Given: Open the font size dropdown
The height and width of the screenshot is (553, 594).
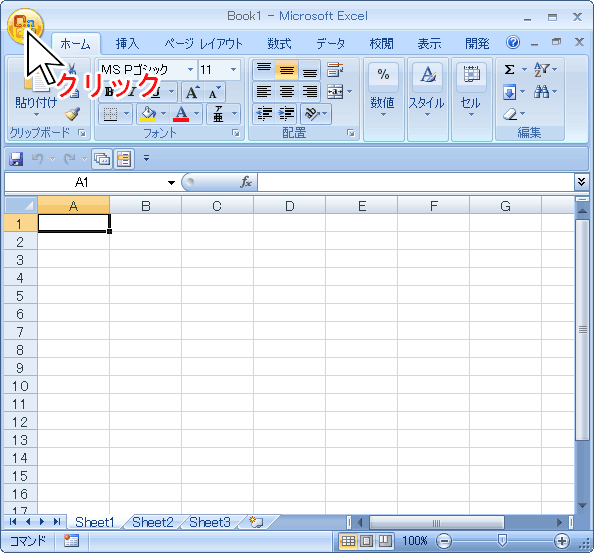Looking at the screenshot, I should tap(233, 70).
